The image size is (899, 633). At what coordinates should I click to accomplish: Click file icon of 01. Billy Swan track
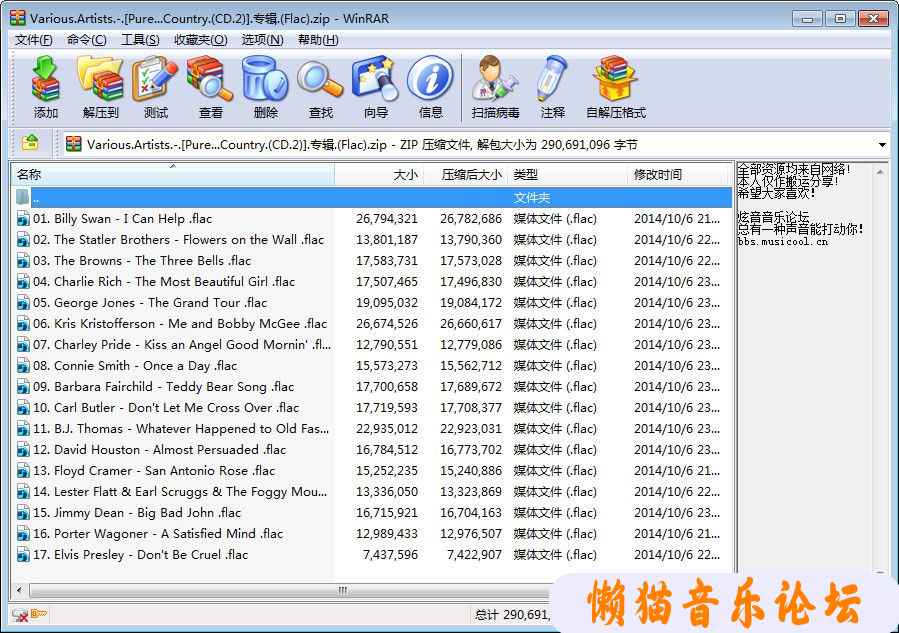coord(24,219)
